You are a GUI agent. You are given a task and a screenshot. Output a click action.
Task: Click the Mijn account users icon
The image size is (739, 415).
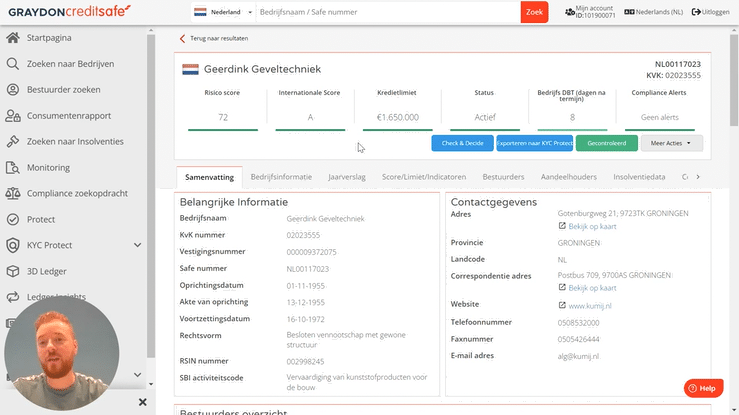[x=570, y=12]
